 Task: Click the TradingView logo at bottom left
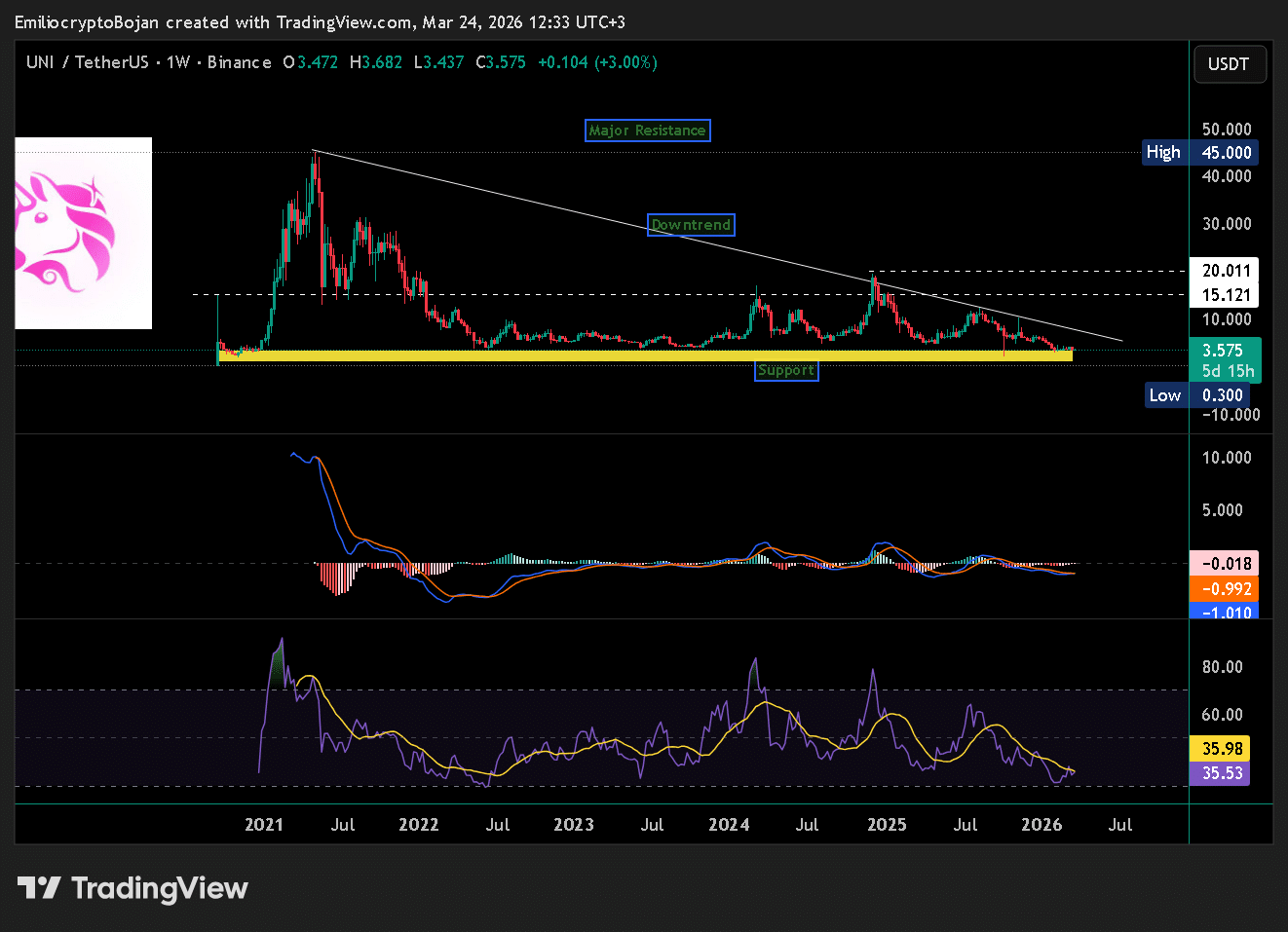[x=133, y=888]
